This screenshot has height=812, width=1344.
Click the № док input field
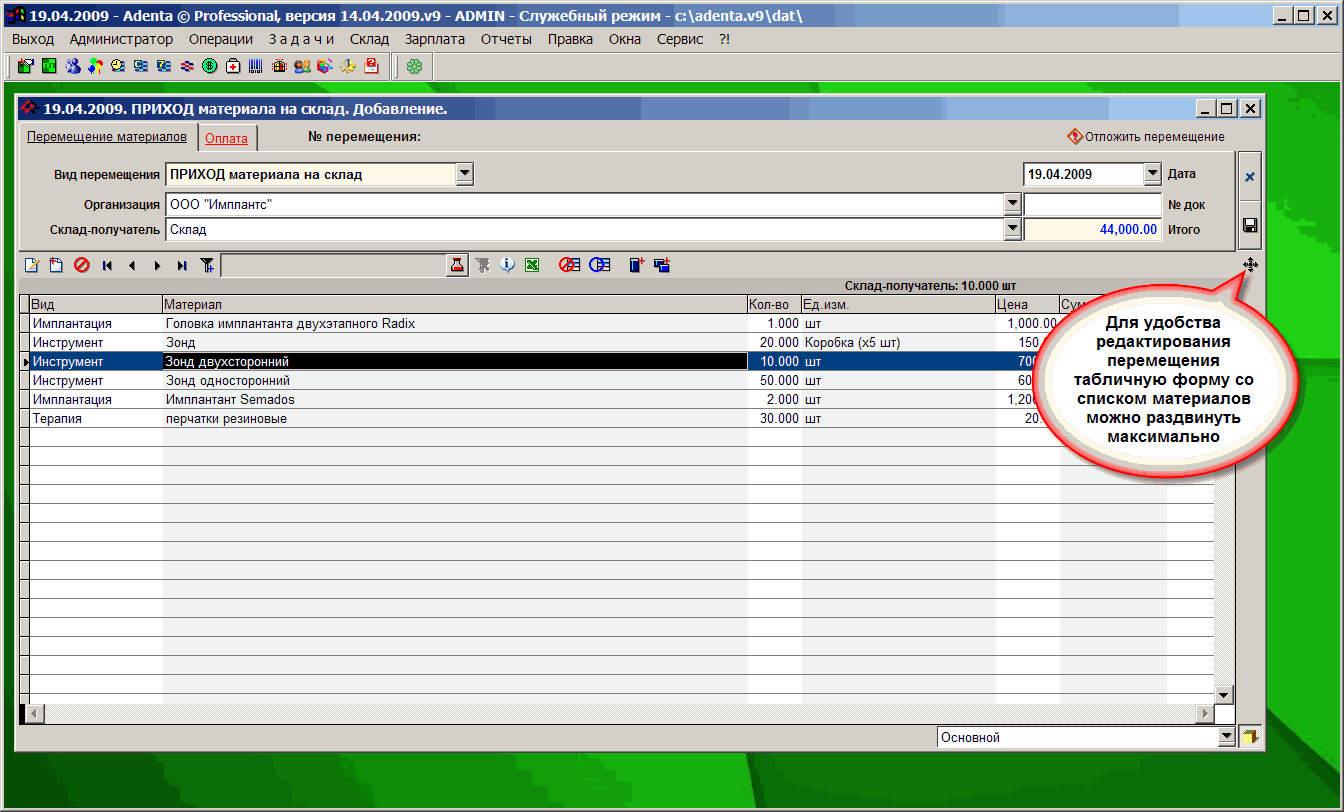point(1093,204)
